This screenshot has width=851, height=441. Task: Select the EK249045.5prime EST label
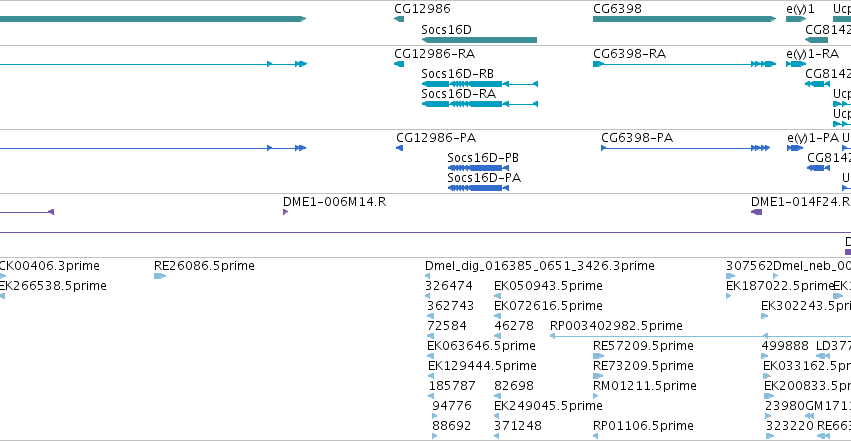click(x=548, y=406)
